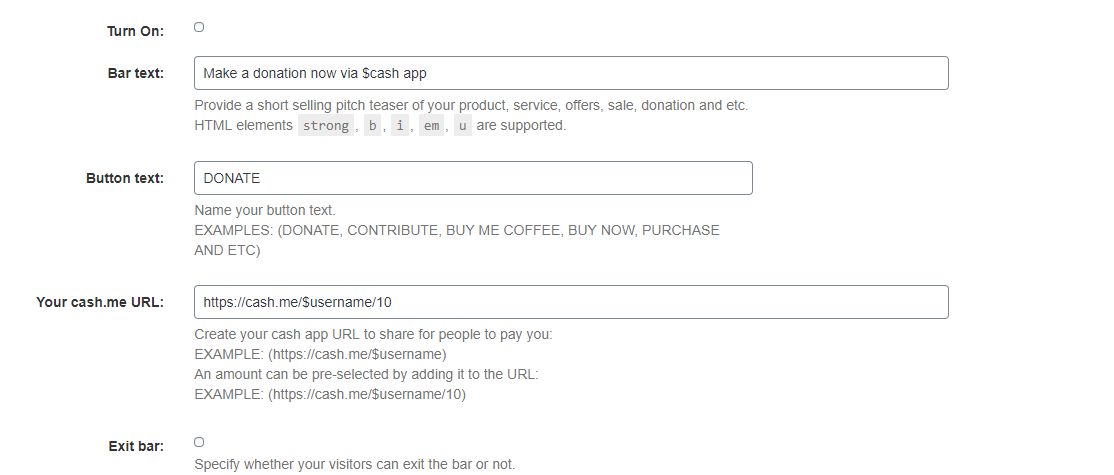Click the "Specify whether your visitors can exit" hint
This screenshot has width=1114, height=475.
[x=354, y=464]
